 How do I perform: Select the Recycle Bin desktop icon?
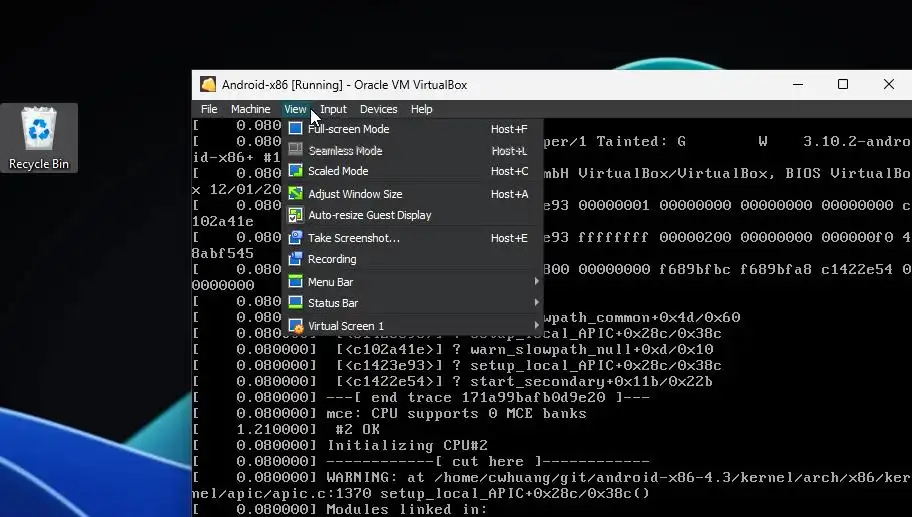point(39,138)
